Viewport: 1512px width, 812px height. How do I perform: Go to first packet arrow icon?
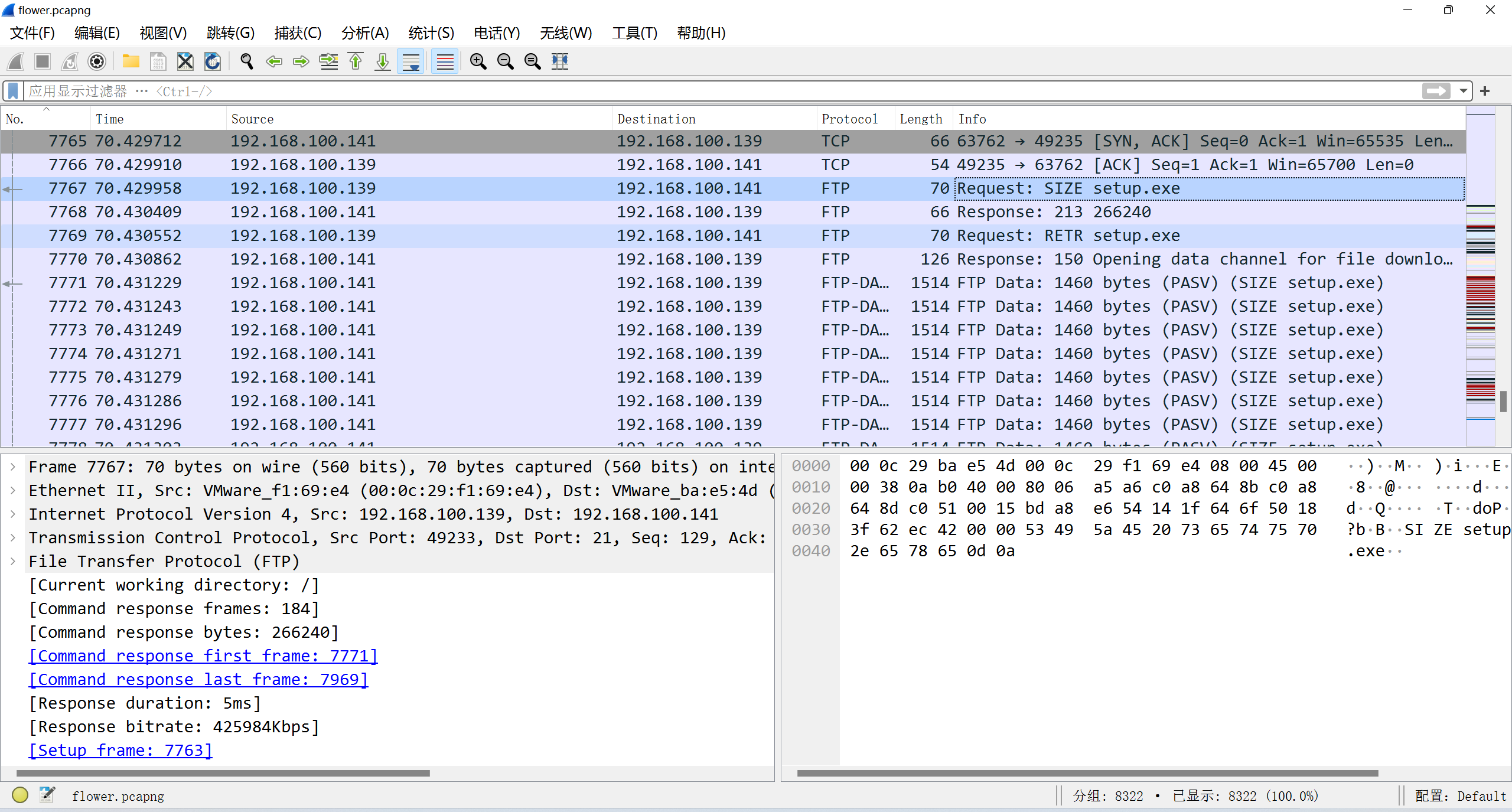tap(356, 61)
